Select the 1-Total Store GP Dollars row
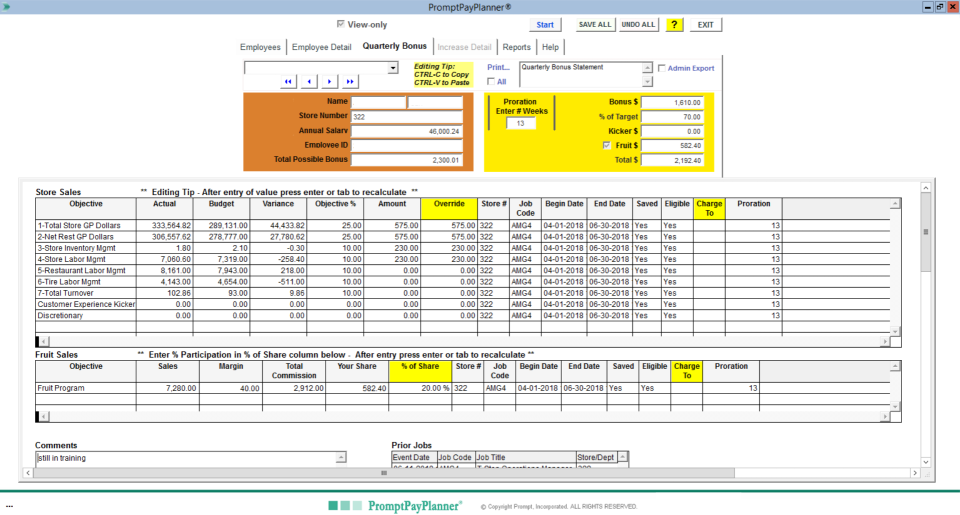 [x=463, y=225]
